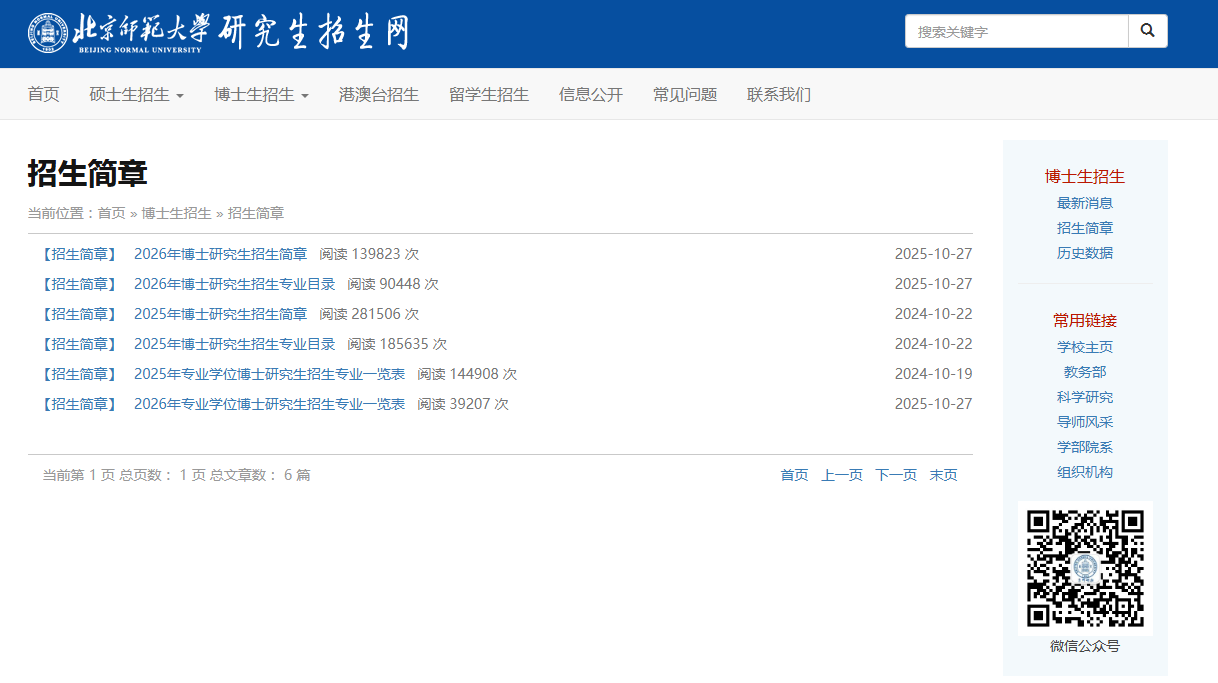Click the Beijing Normal University logo

point(218,33)
